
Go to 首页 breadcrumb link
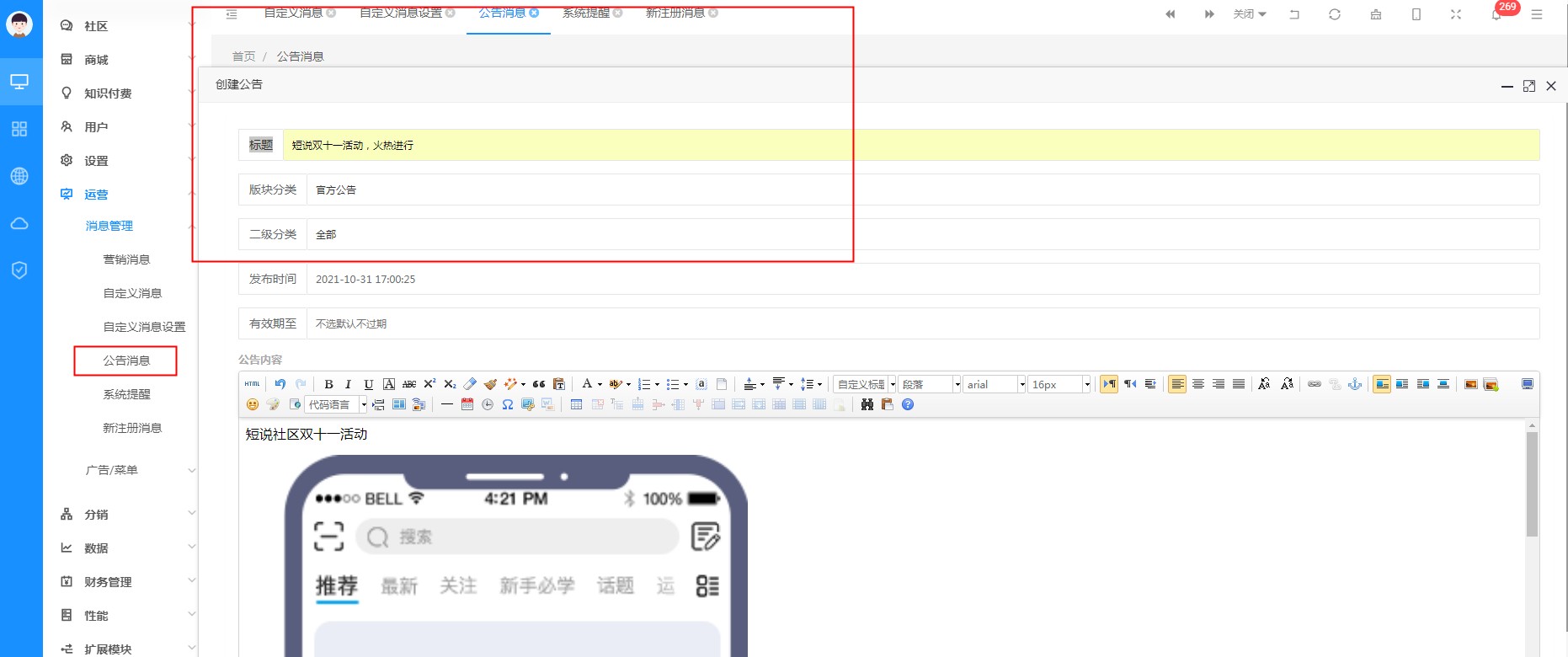click(x=243, y=56)
